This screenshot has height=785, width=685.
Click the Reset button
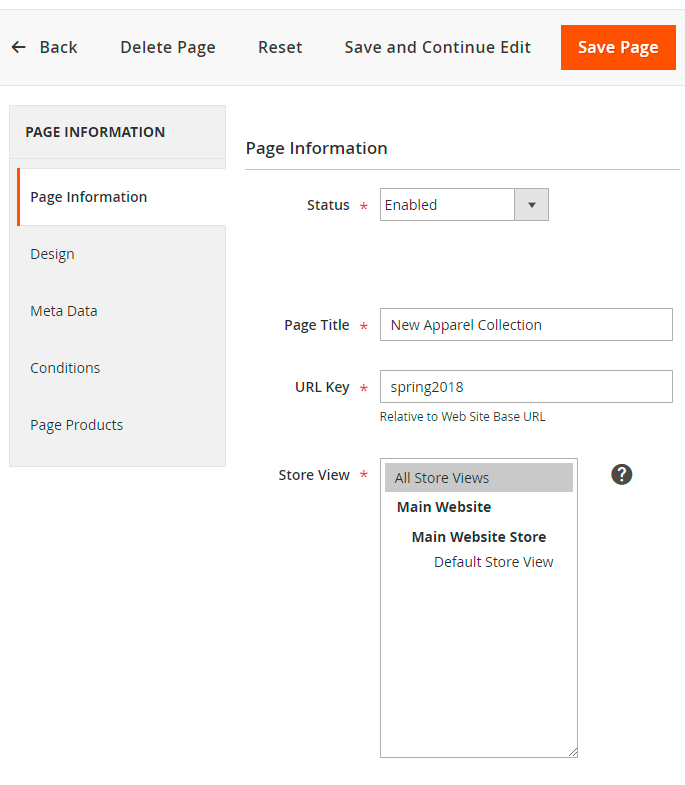tap(280, 47)
